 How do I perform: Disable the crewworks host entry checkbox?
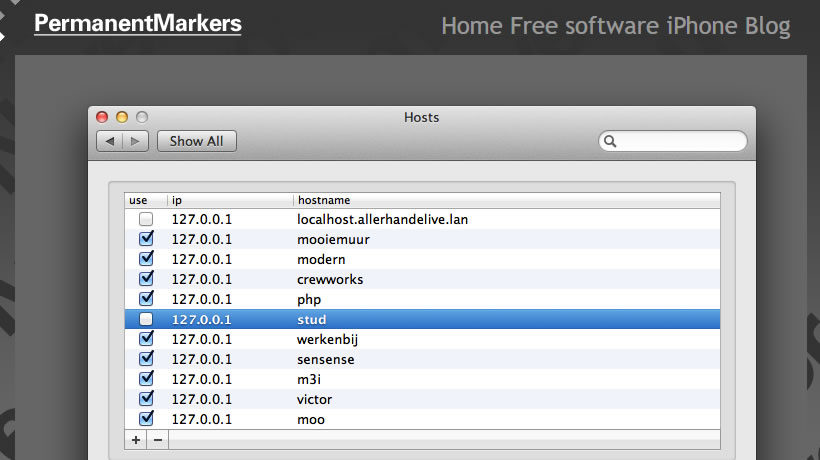point(146,279)
